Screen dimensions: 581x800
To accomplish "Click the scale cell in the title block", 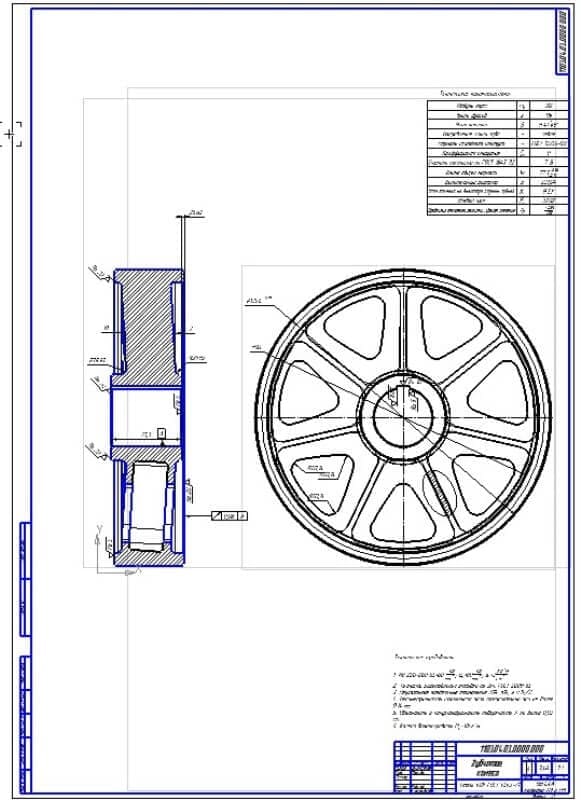I will [561, 768].
